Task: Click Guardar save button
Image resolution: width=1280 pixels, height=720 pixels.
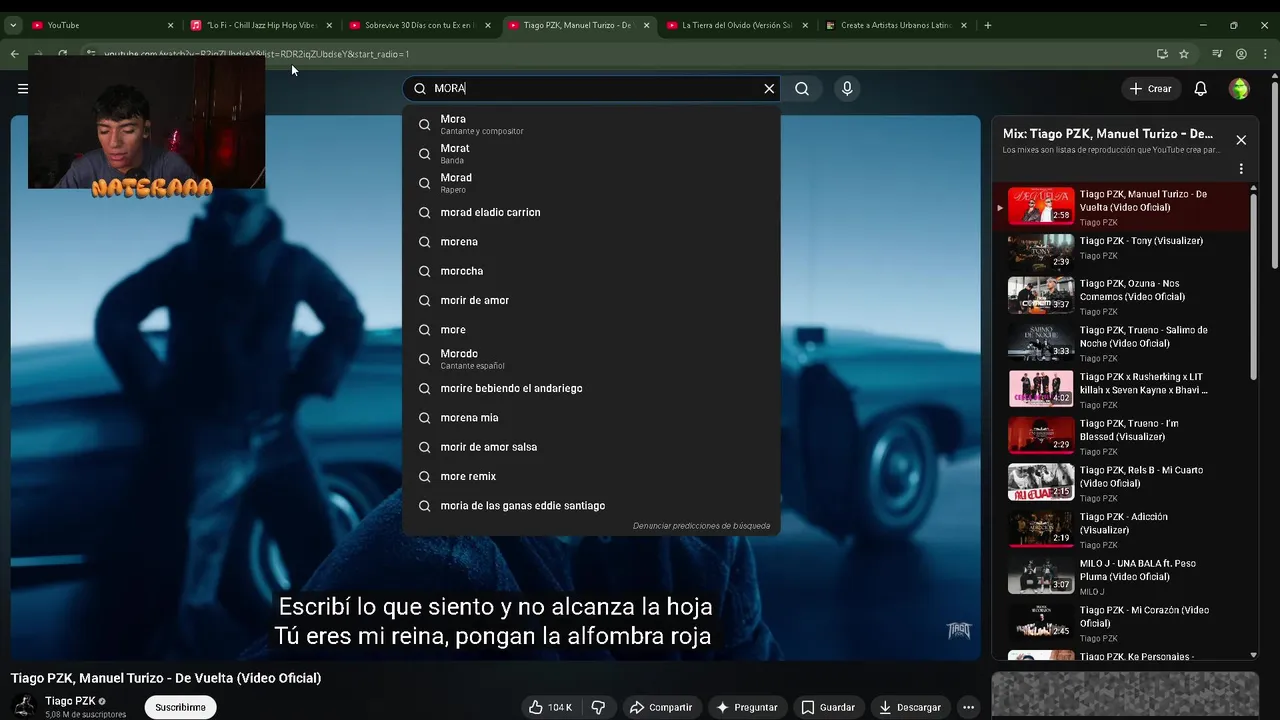Action: point(828,707)
